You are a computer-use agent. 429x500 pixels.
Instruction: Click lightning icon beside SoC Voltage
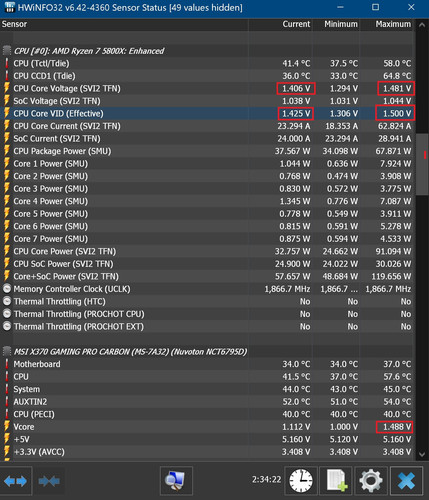click(x=7, y=101)
